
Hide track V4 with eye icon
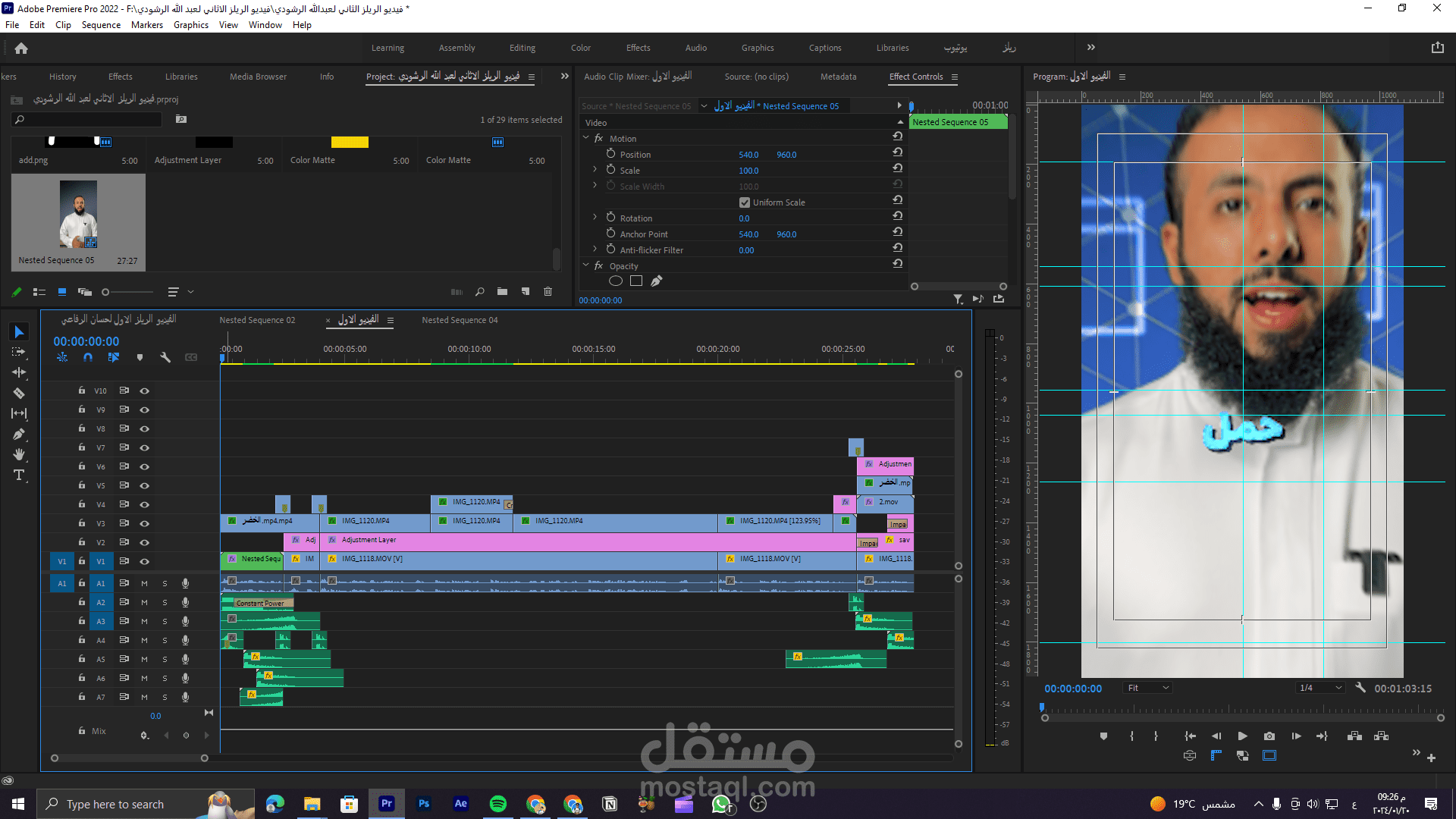point(144,504)
